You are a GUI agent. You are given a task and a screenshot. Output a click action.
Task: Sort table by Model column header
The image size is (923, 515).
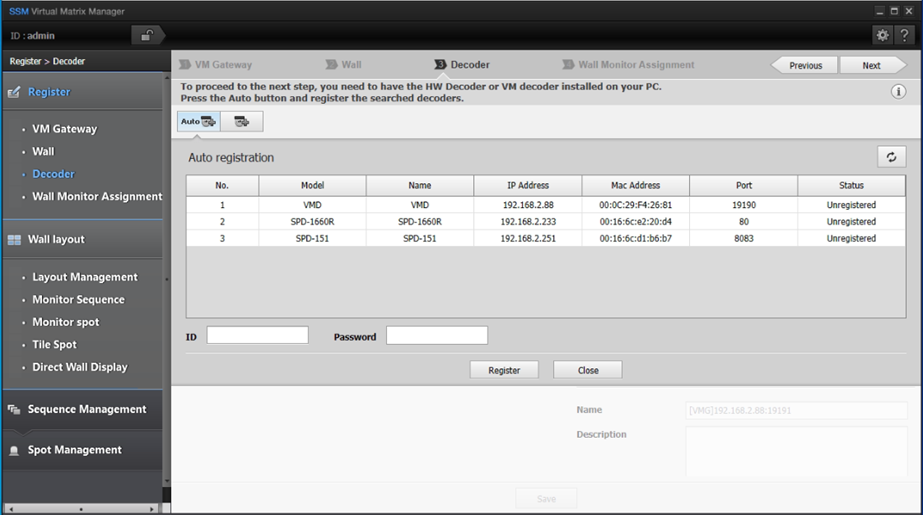312,185
